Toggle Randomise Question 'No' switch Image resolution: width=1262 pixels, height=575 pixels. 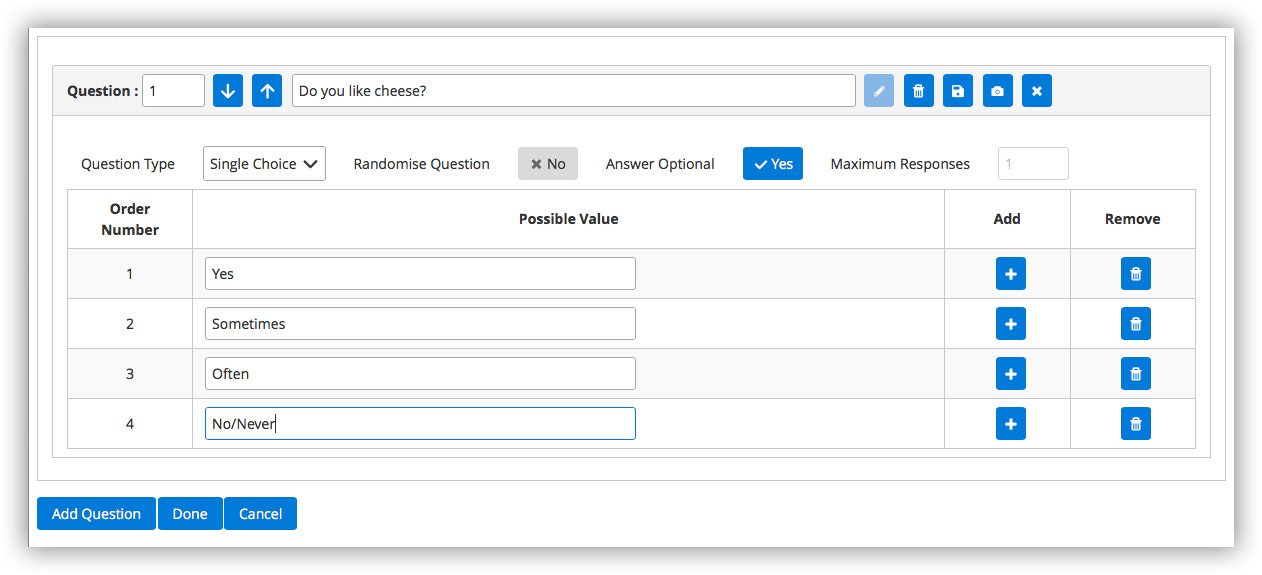point(548,164)
